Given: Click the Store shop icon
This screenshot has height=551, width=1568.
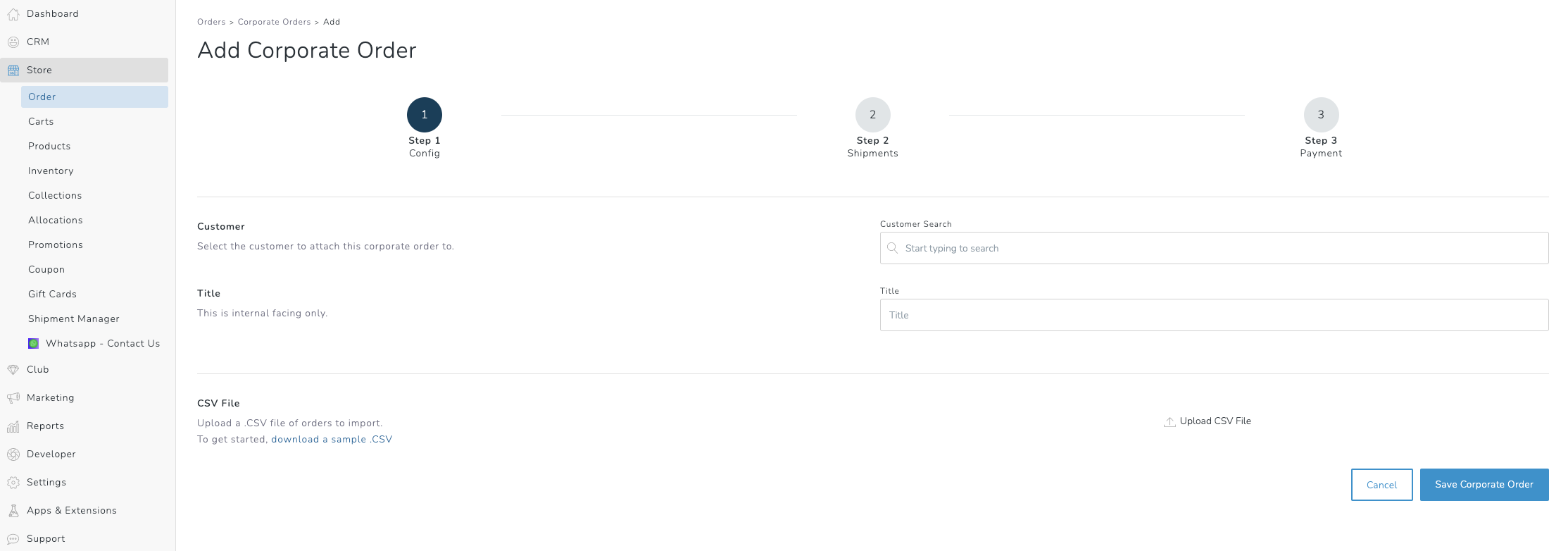Looking at the screenshot, I should [x=13, y=70].
